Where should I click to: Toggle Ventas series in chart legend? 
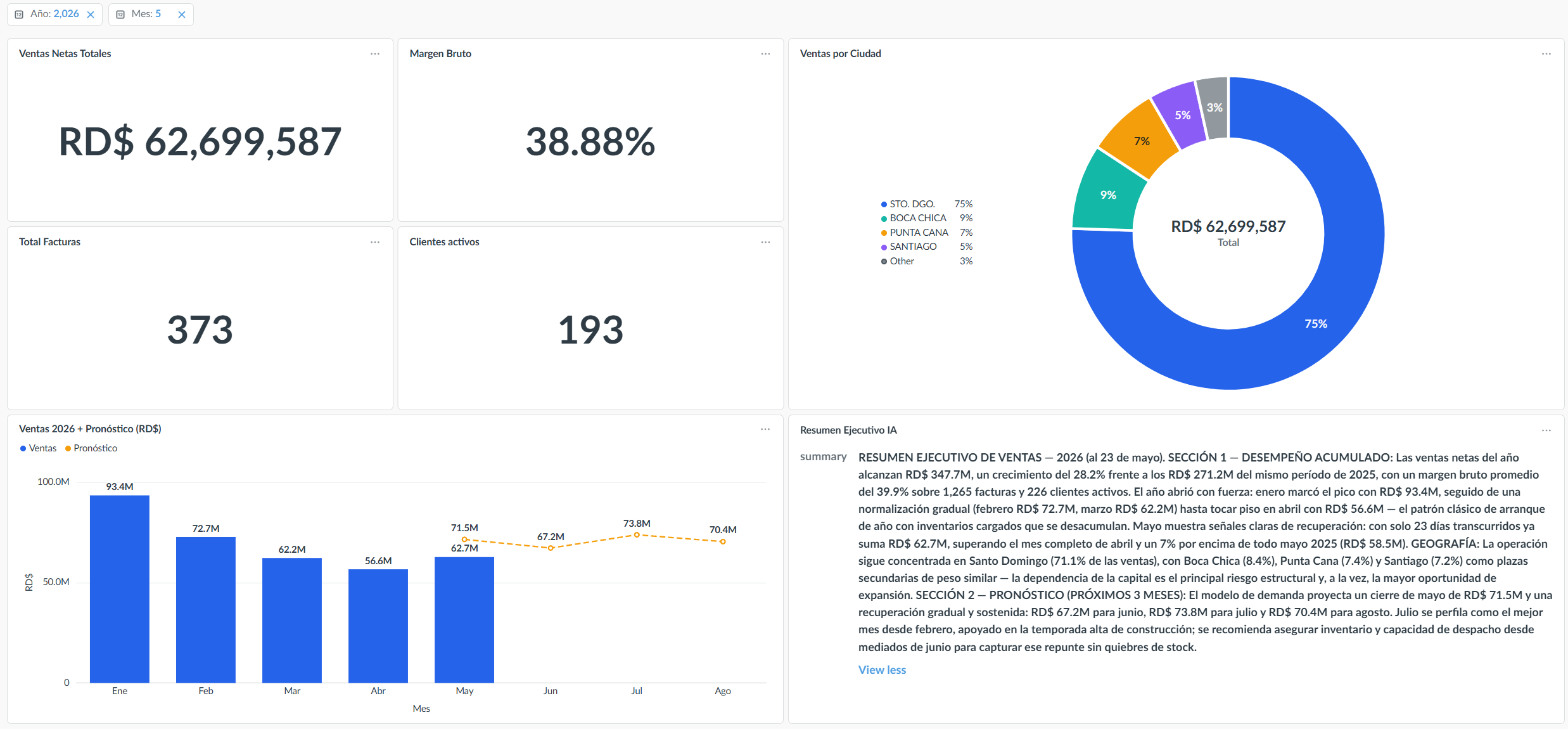(38, 448)
